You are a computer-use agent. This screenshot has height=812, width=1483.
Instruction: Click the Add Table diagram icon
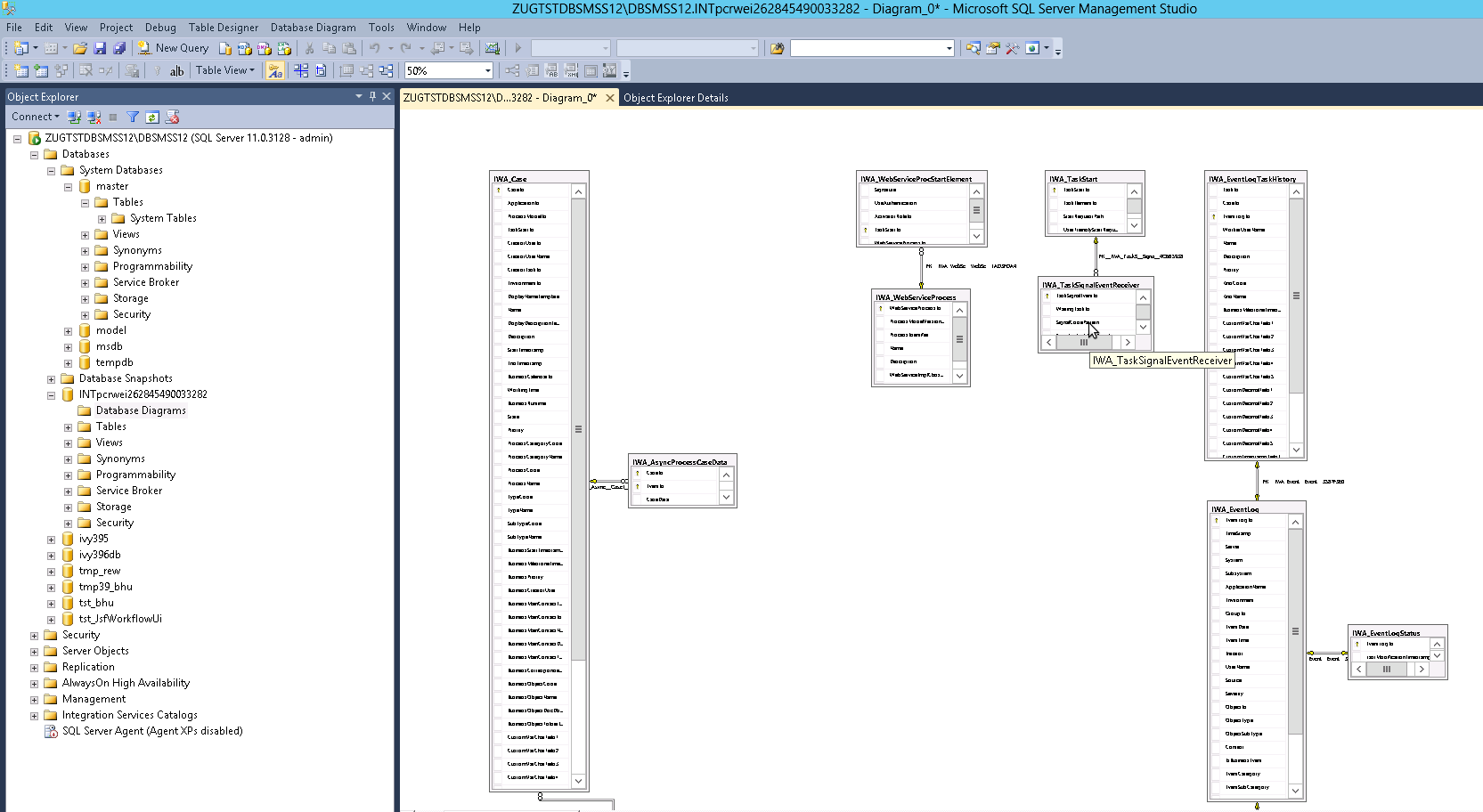(41, 70)
